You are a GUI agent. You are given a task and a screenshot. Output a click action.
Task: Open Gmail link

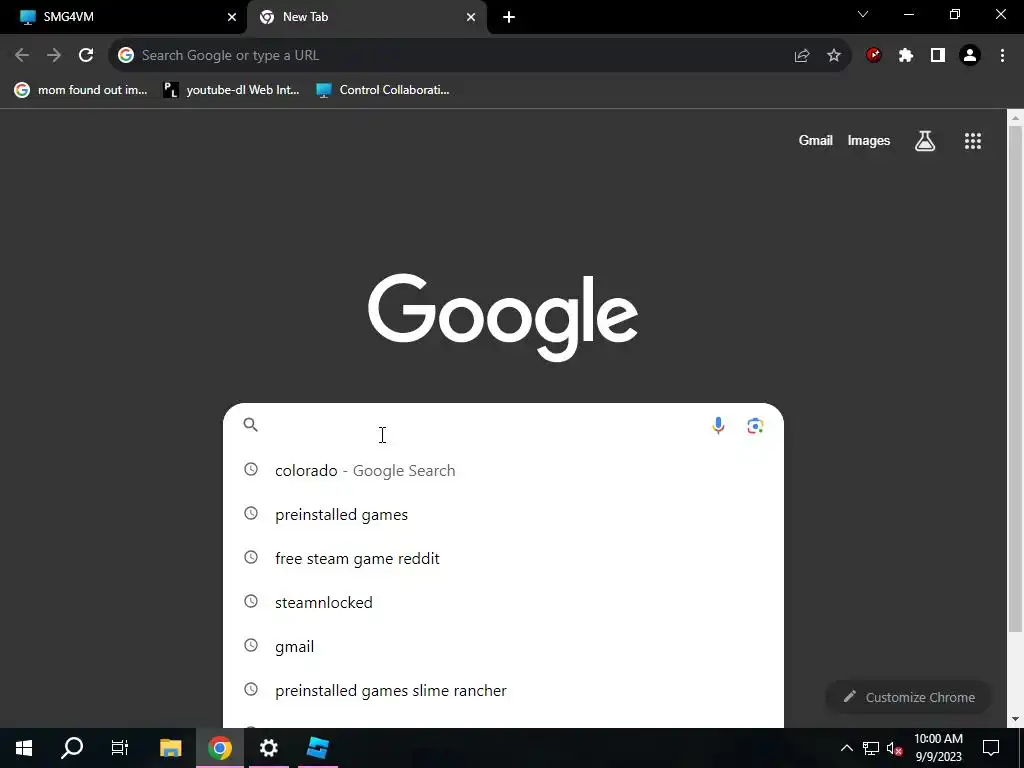point(816,140)
